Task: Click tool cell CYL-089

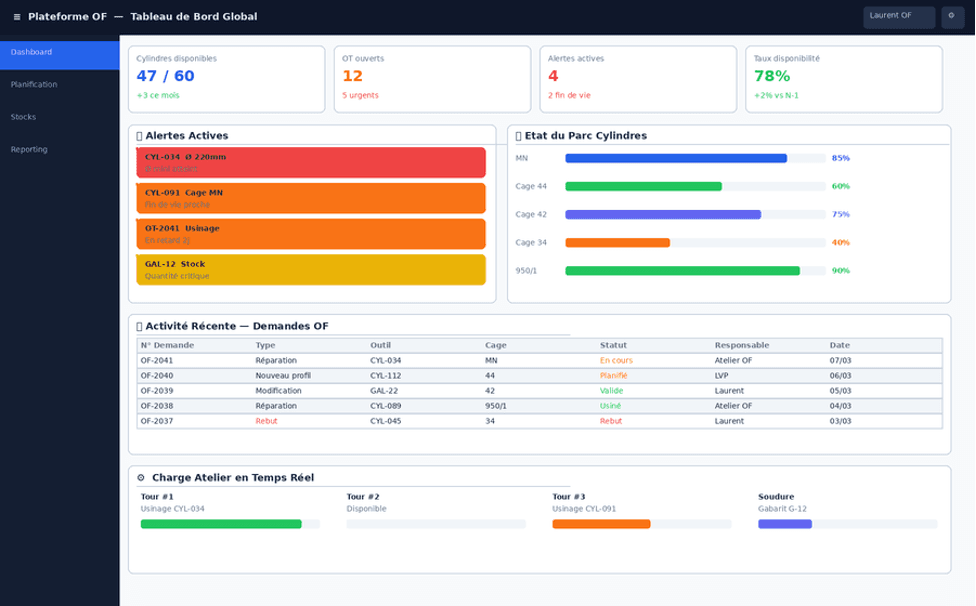Action: pos(385,406)
